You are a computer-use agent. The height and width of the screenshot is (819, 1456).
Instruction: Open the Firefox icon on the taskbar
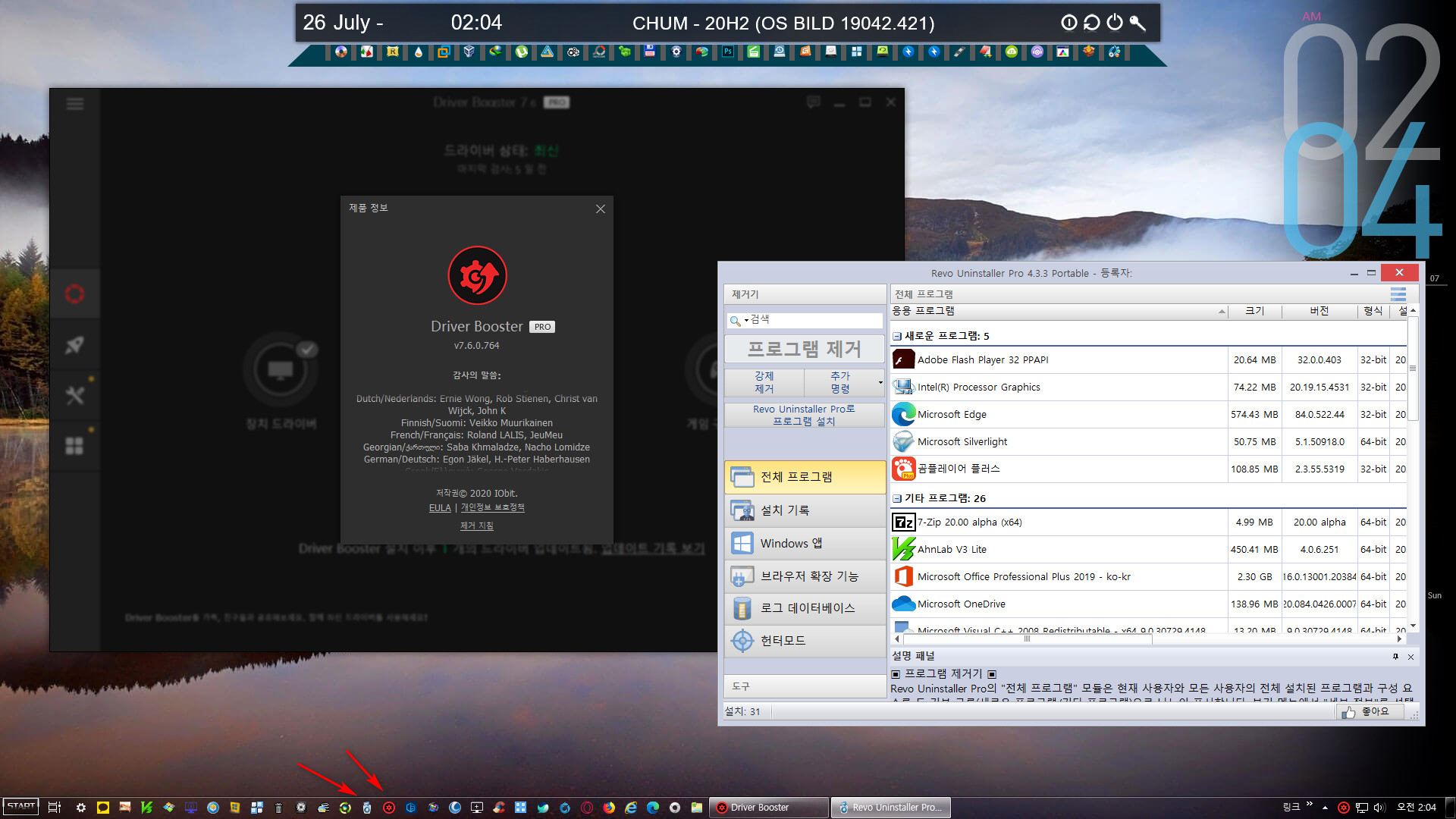609,808
